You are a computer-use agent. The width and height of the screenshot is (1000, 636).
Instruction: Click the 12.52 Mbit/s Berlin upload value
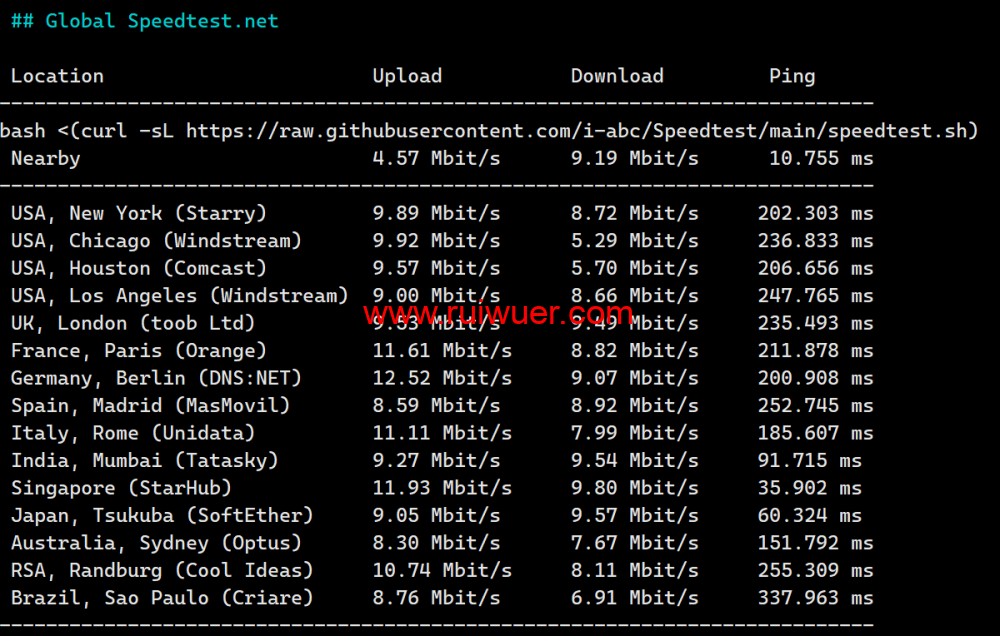442,378
